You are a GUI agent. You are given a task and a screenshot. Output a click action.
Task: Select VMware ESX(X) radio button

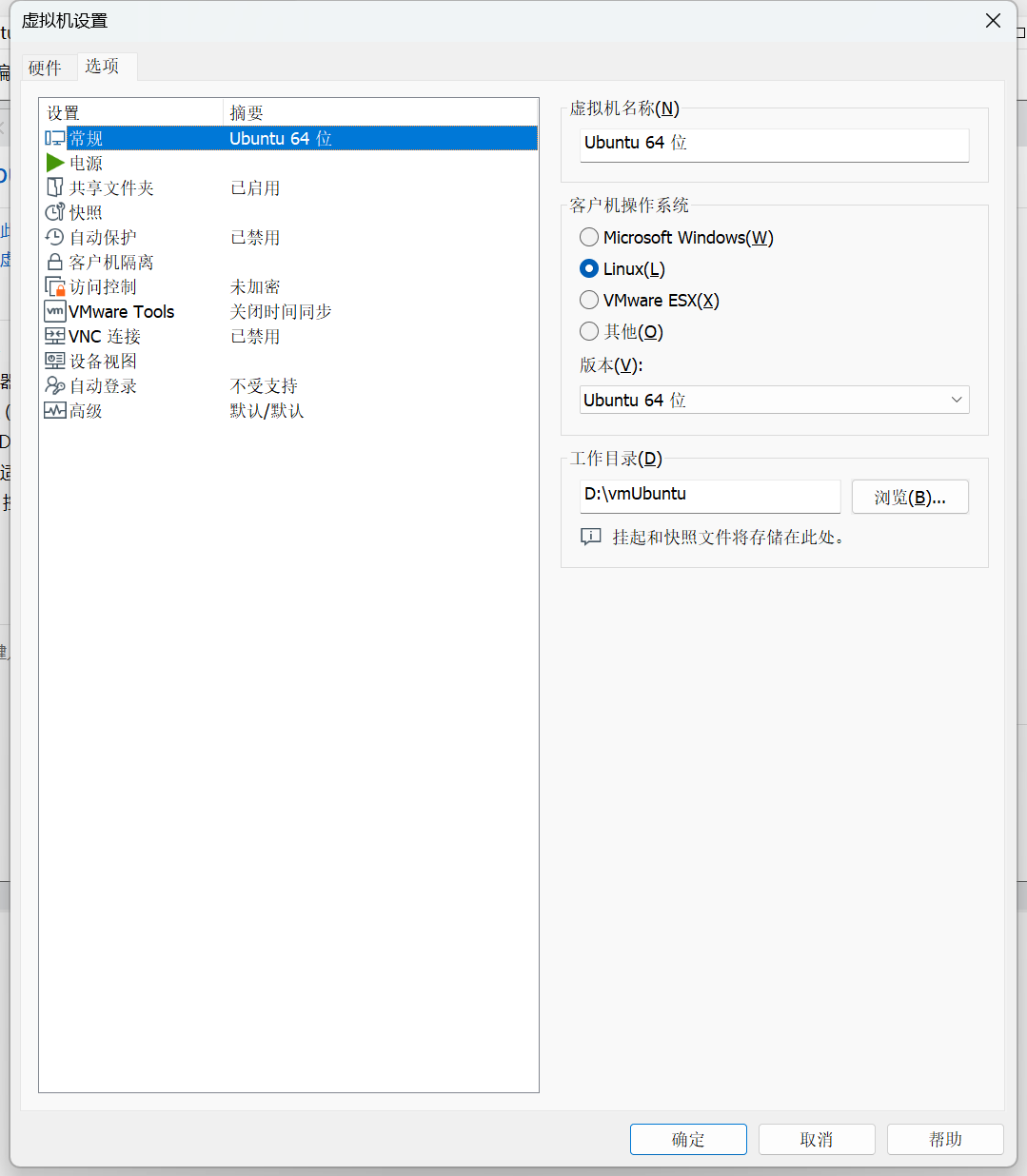click(589, 301)
